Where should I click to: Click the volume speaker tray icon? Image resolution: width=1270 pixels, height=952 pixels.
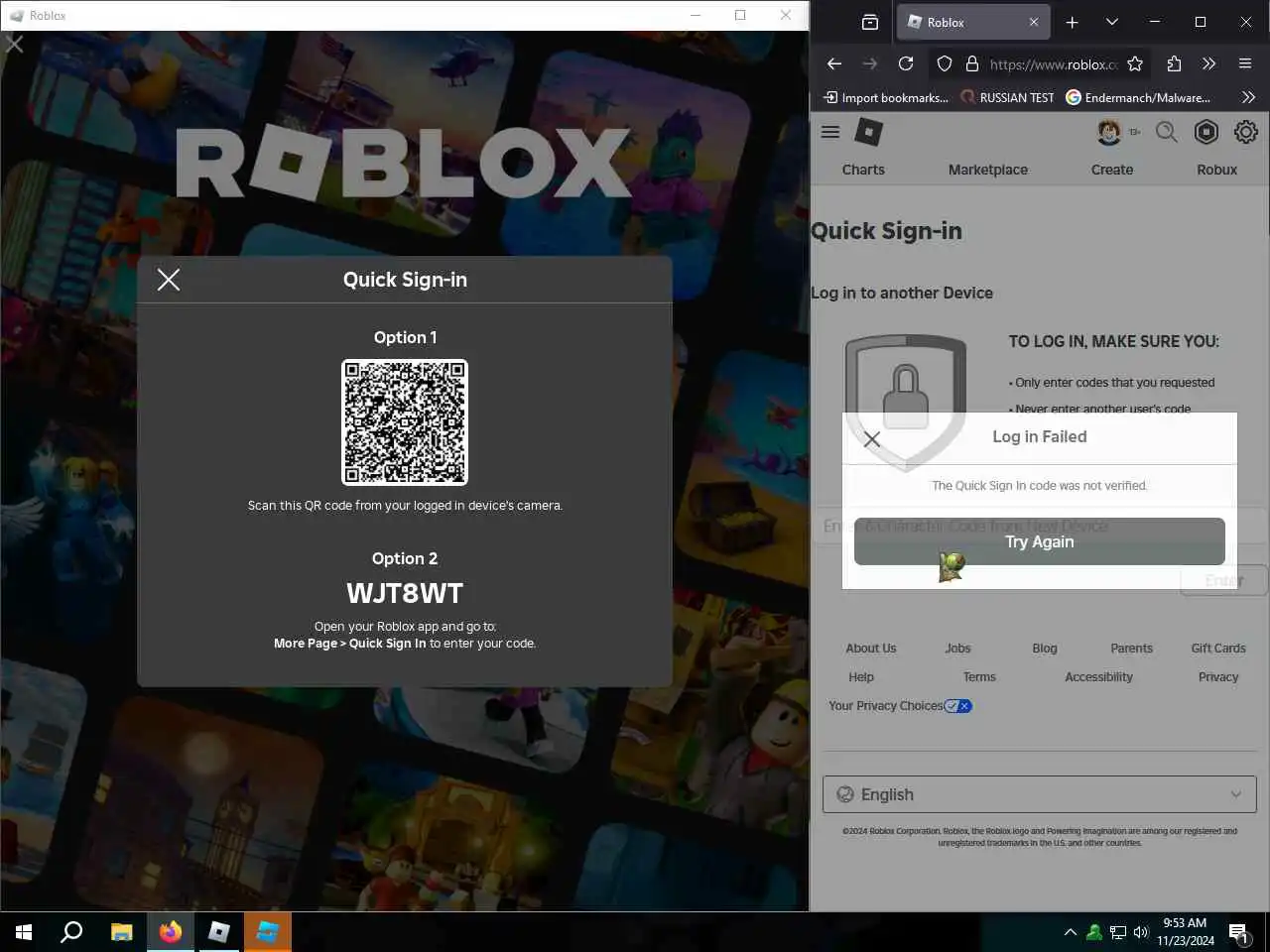click(1141, 932)
